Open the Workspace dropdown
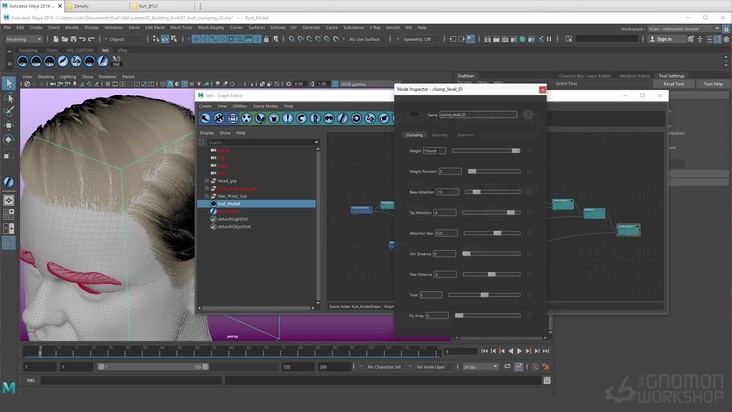 (683, 28)
